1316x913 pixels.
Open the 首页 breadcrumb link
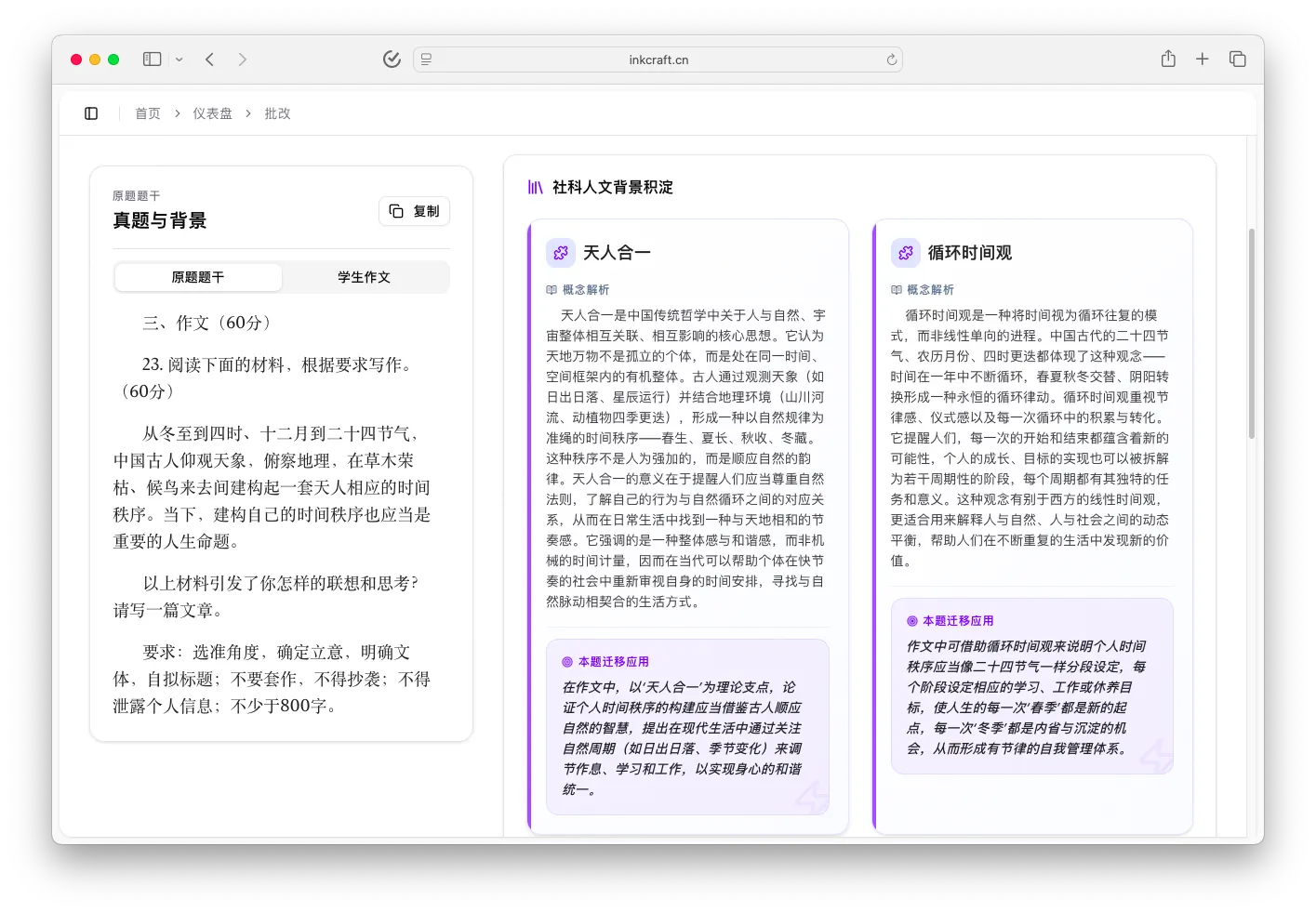tap(147, 112)
